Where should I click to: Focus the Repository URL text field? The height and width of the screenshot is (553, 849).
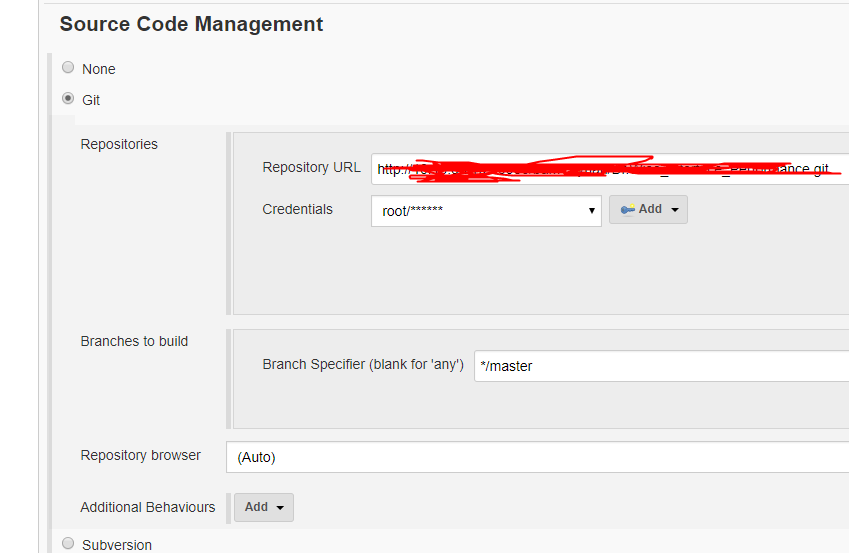click(610, 169)
